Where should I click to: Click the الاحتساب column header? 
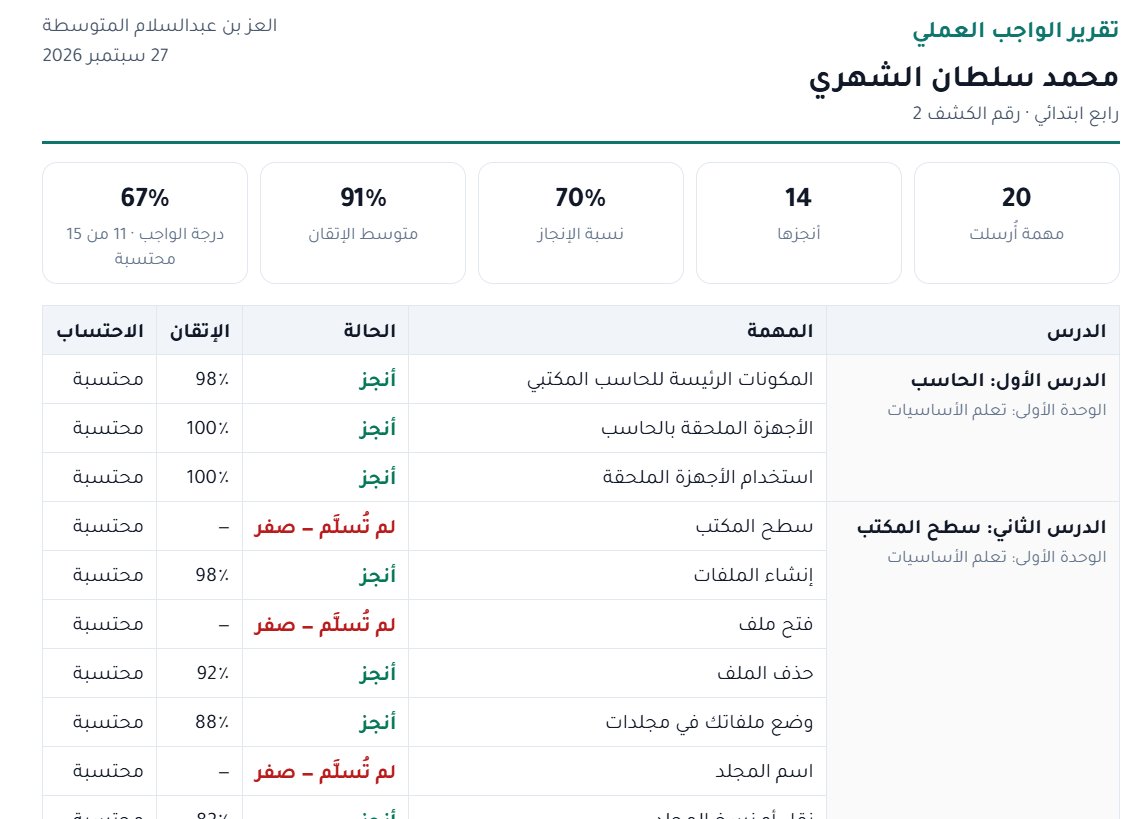(100, 331)
